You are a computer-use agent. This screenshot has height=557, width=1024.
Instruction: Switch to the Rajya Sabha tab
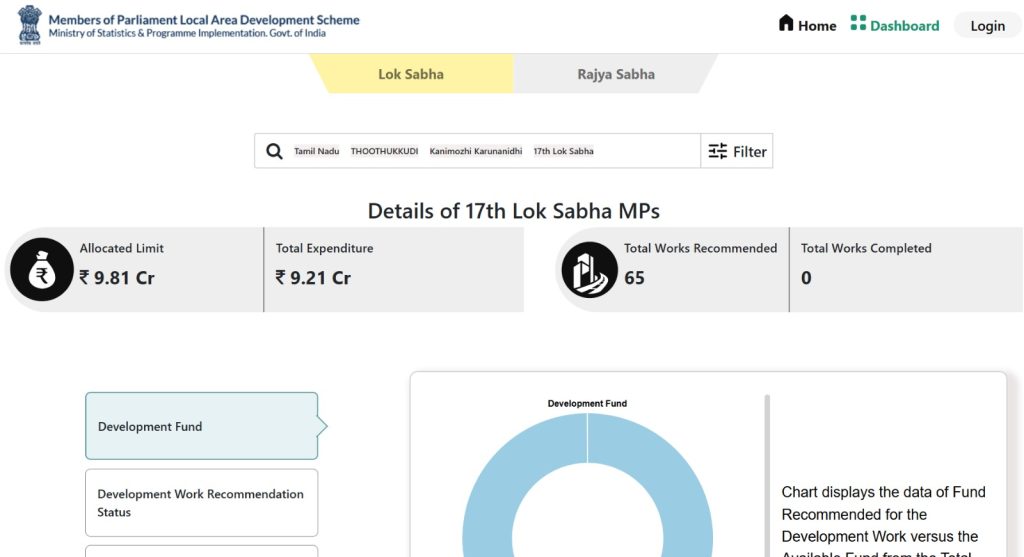(616, 74)
